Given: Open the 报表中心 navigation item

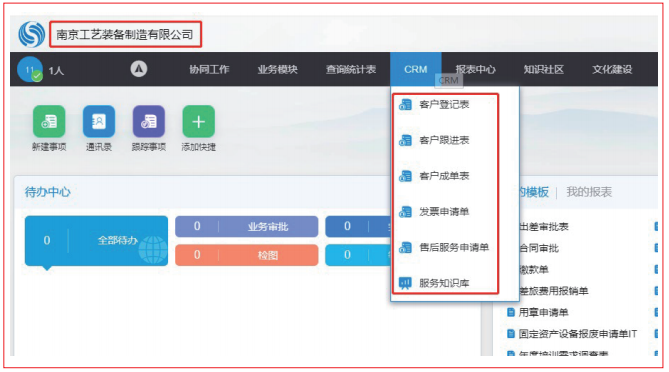Looking at the screenshot, I should [475, 69].
